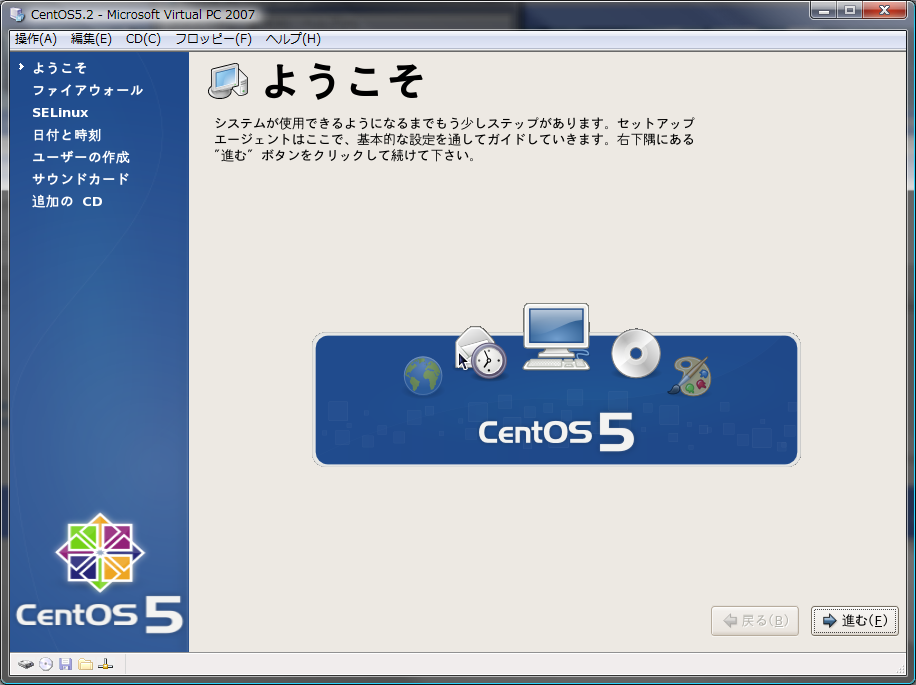Select ファイアウォール in the sidebar
Screen dimensions: 916x685
88,90
